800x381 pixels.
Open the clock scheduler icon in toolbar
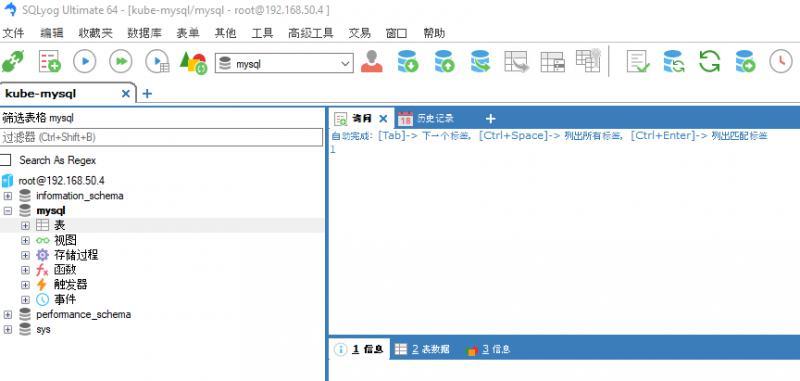click(781, 62)
